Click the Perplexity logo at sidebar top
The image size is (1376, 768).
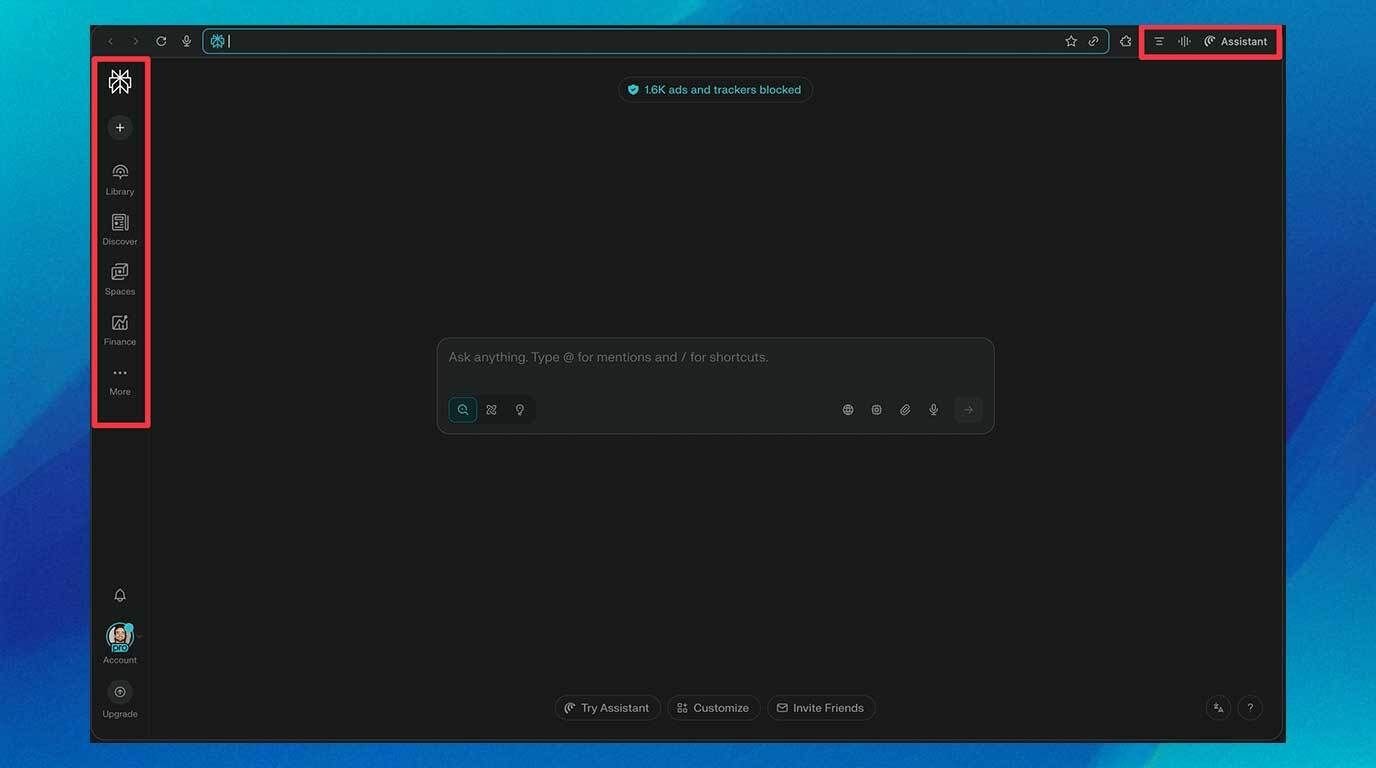(119, 80)
